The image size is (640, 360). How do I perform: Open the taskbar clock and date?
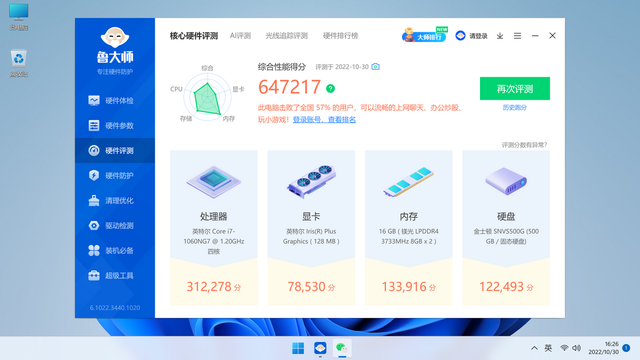[603, 348]
